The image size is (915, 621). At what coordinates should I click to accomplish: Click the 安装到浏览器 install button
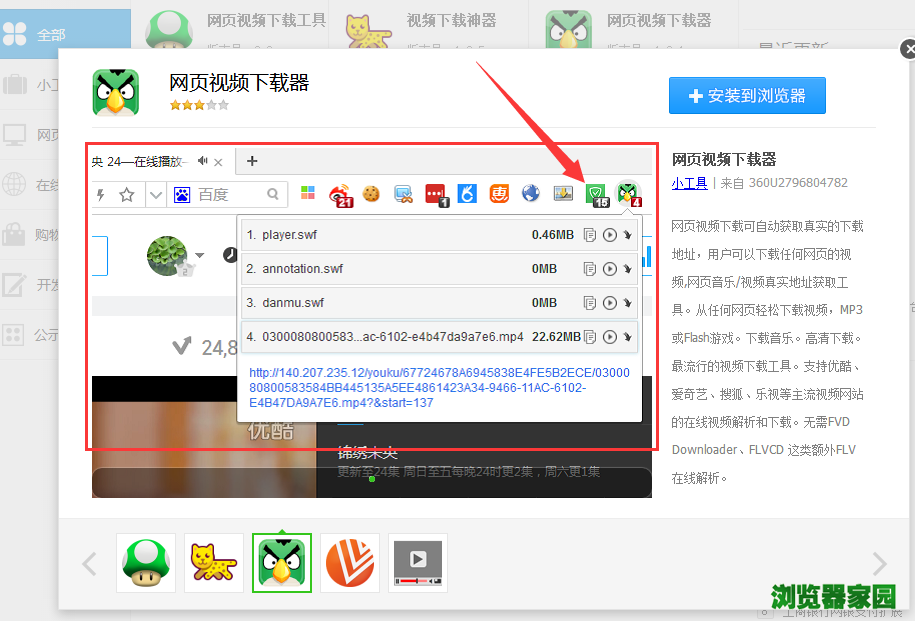click(747, 95)
